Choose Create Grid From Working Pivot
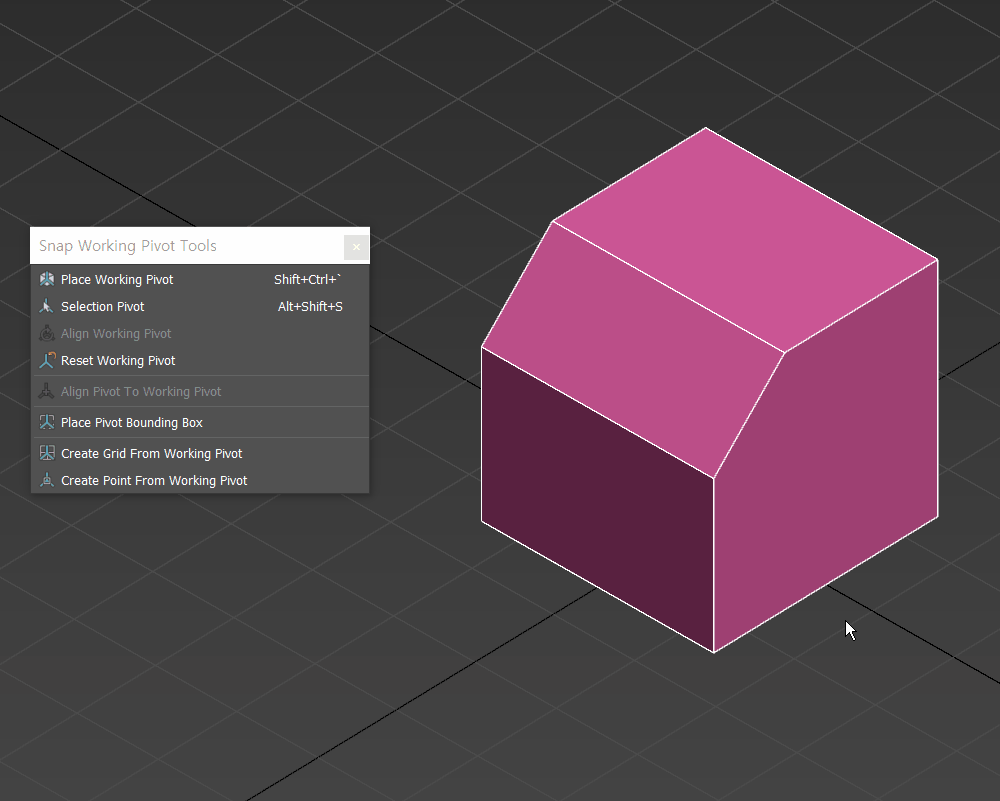 tap(200, 453)
